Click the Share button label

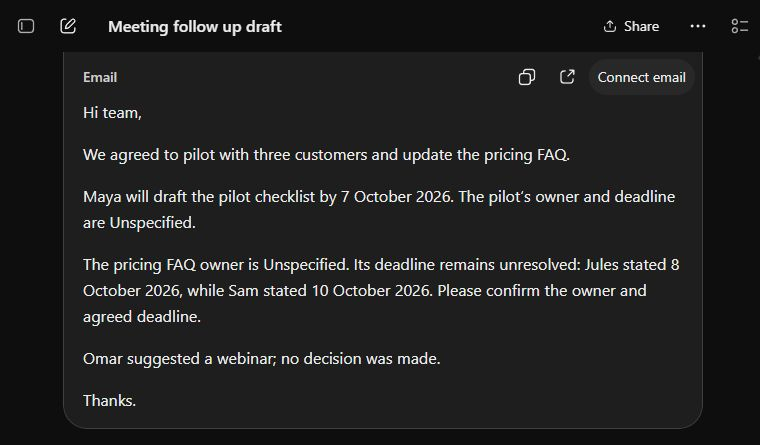(641, 26)
